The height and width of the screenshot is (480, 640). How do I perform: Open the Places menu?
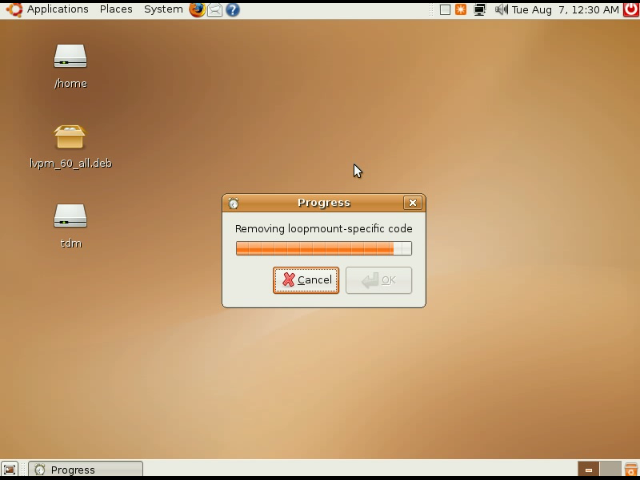[x=116, y=9]
